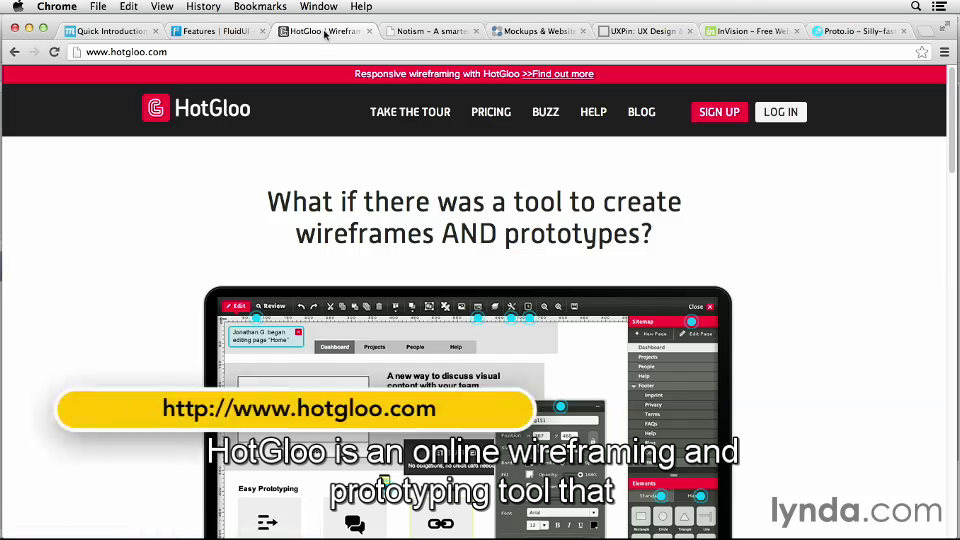The height and width of the screenshot is (540, 960).
Task: Open Spotlight search in the menu bar
Action: 916,6
